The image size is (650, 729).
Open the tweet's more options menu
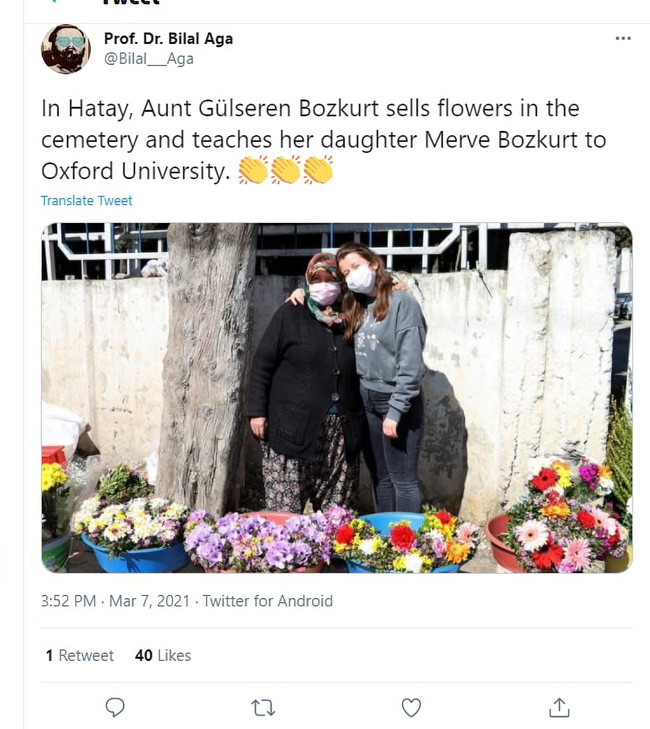click(x=623, y=39)
